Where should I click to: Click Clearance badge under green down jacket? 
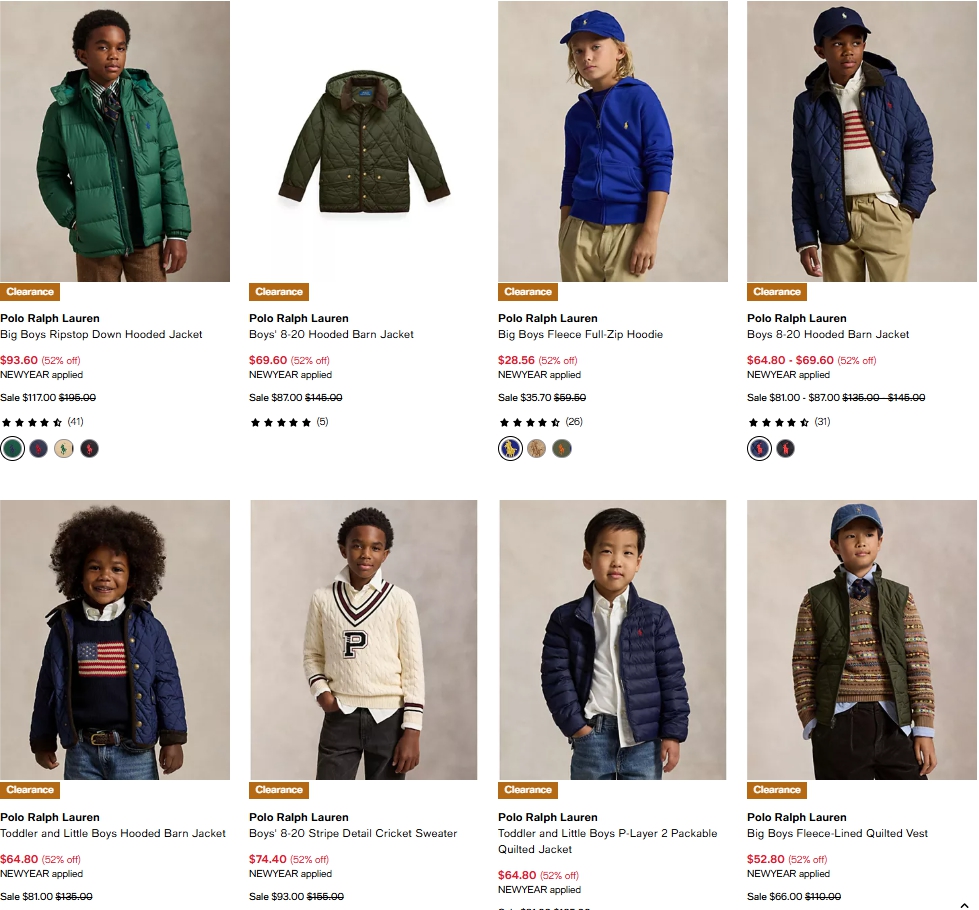tap(30, 292)
